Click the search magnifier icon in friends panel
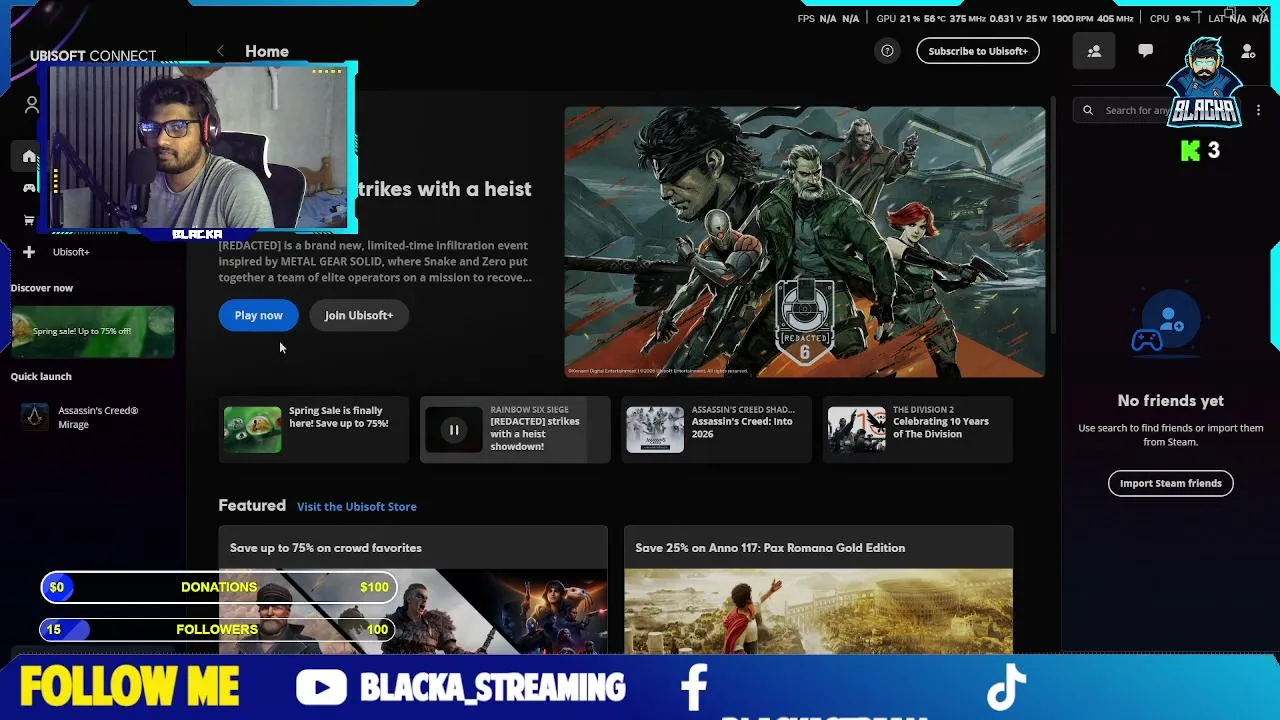The height and width of the screenshot is (720, 1280). click(x=1088, y=110)
